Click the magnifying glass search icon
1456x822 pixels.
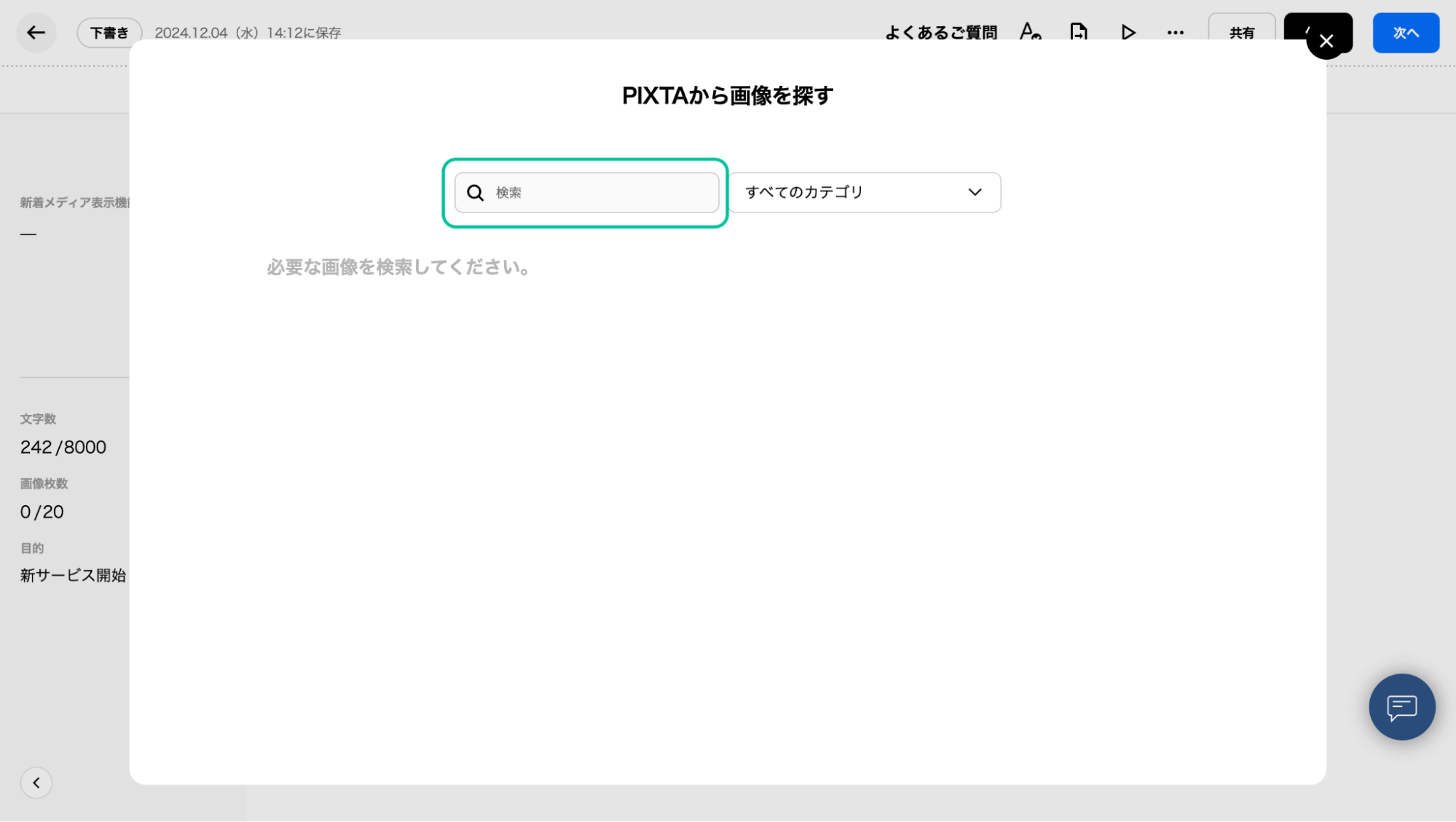[x=476, y=193]
